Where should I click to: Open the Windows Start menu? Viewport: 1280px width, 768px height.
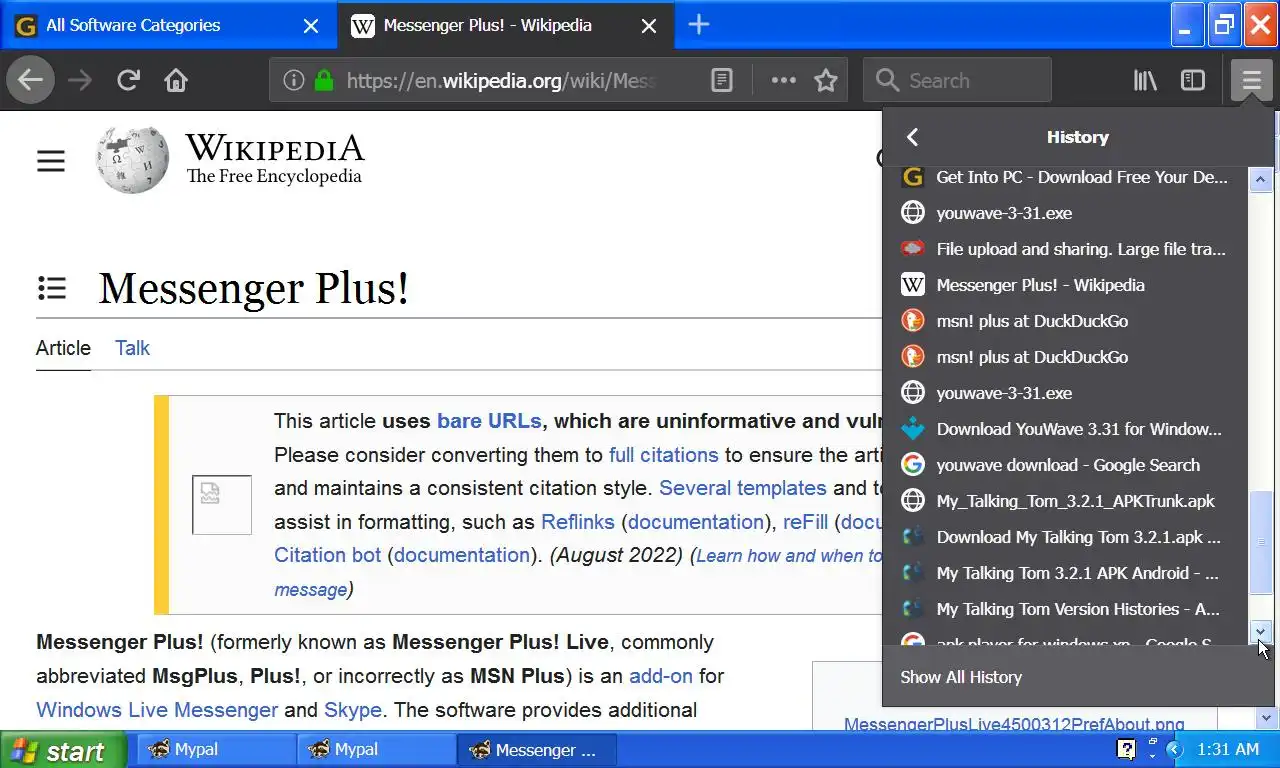tap(63, 750)
